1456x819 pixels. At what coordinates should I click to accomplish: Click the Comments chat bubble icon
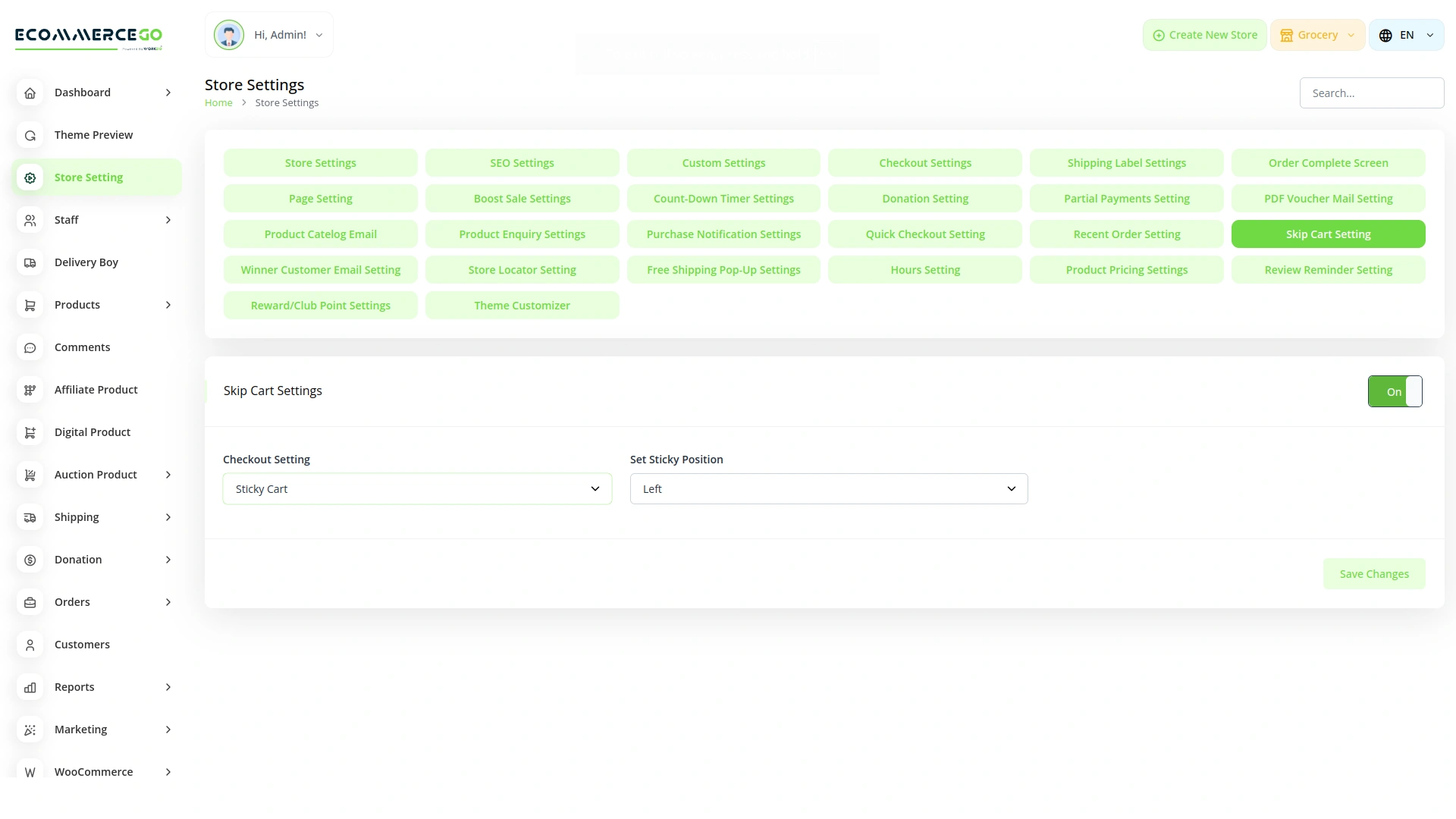30,347
